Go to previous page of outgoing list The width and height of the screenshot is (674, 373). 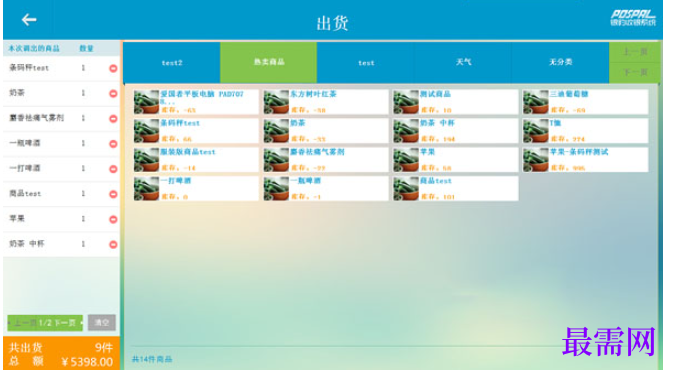click(22, 323)
